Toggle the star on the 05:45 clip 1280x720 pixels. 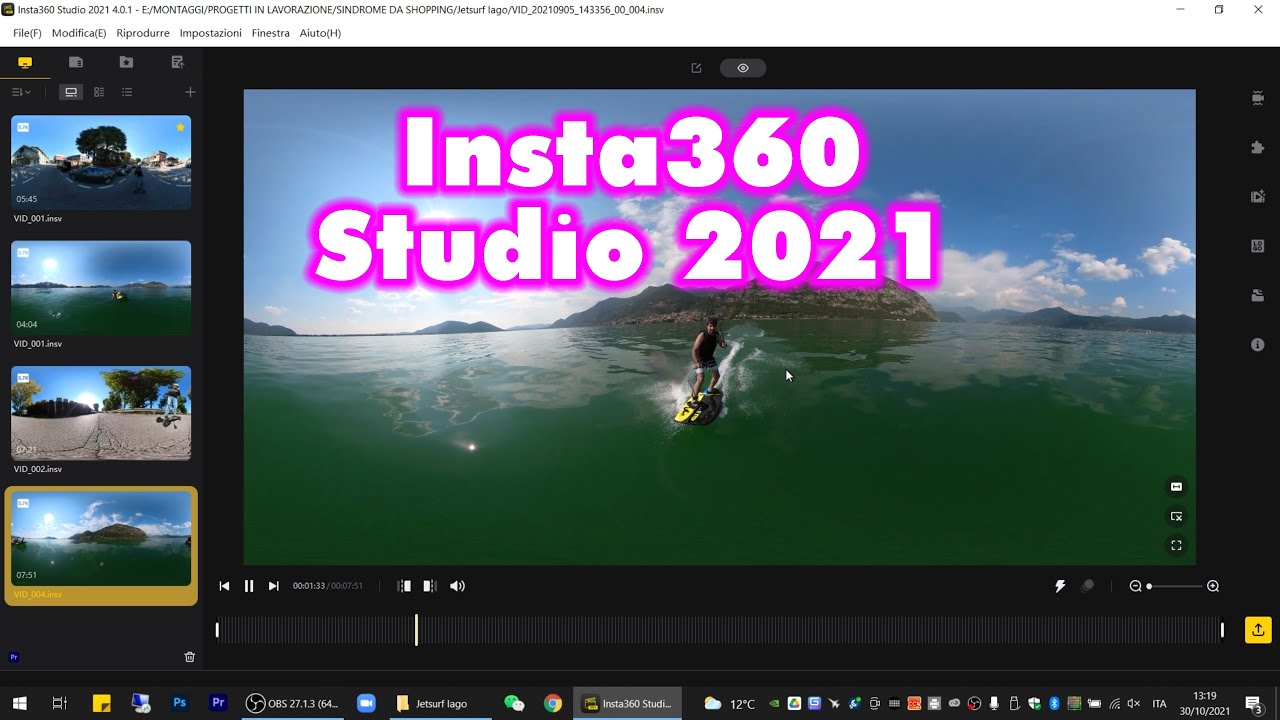tap(180, 127)
